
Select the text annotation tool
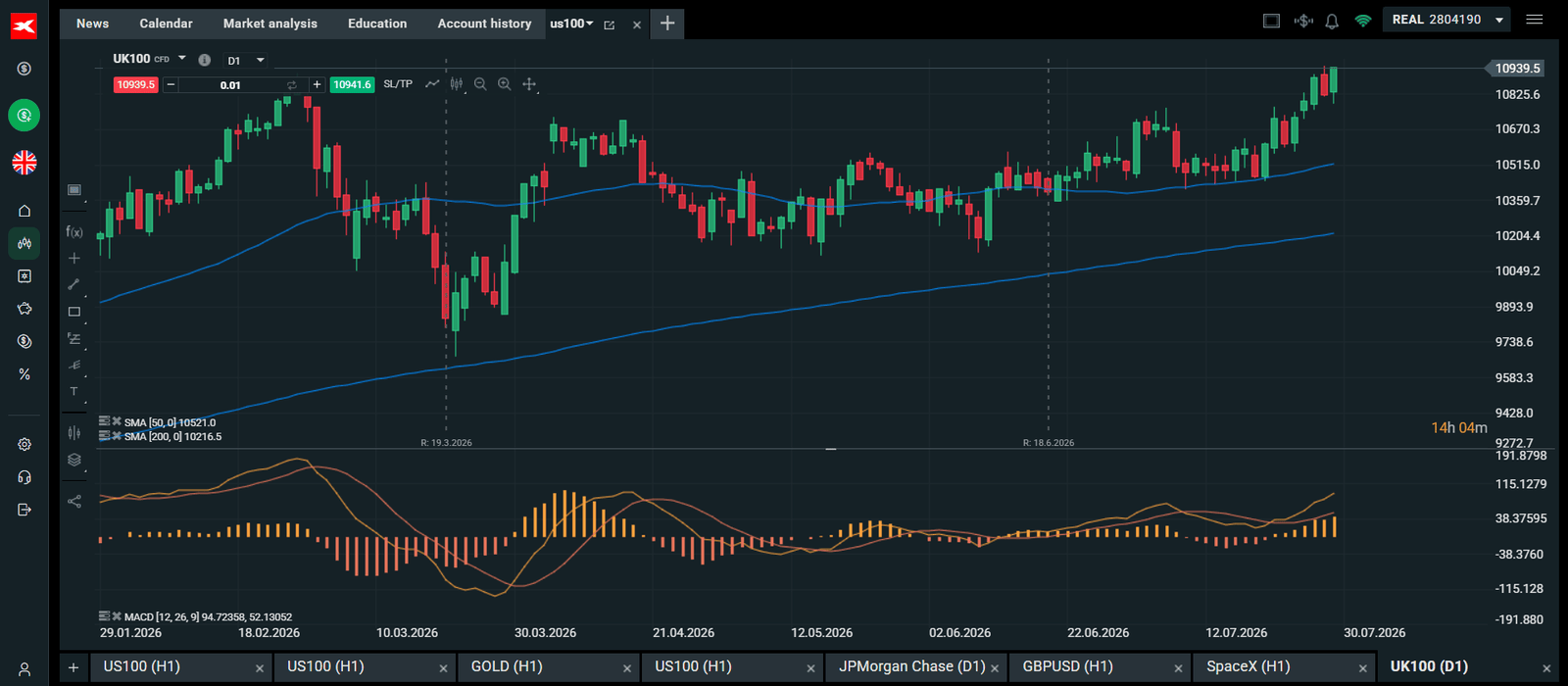click(x=73, y=391)
